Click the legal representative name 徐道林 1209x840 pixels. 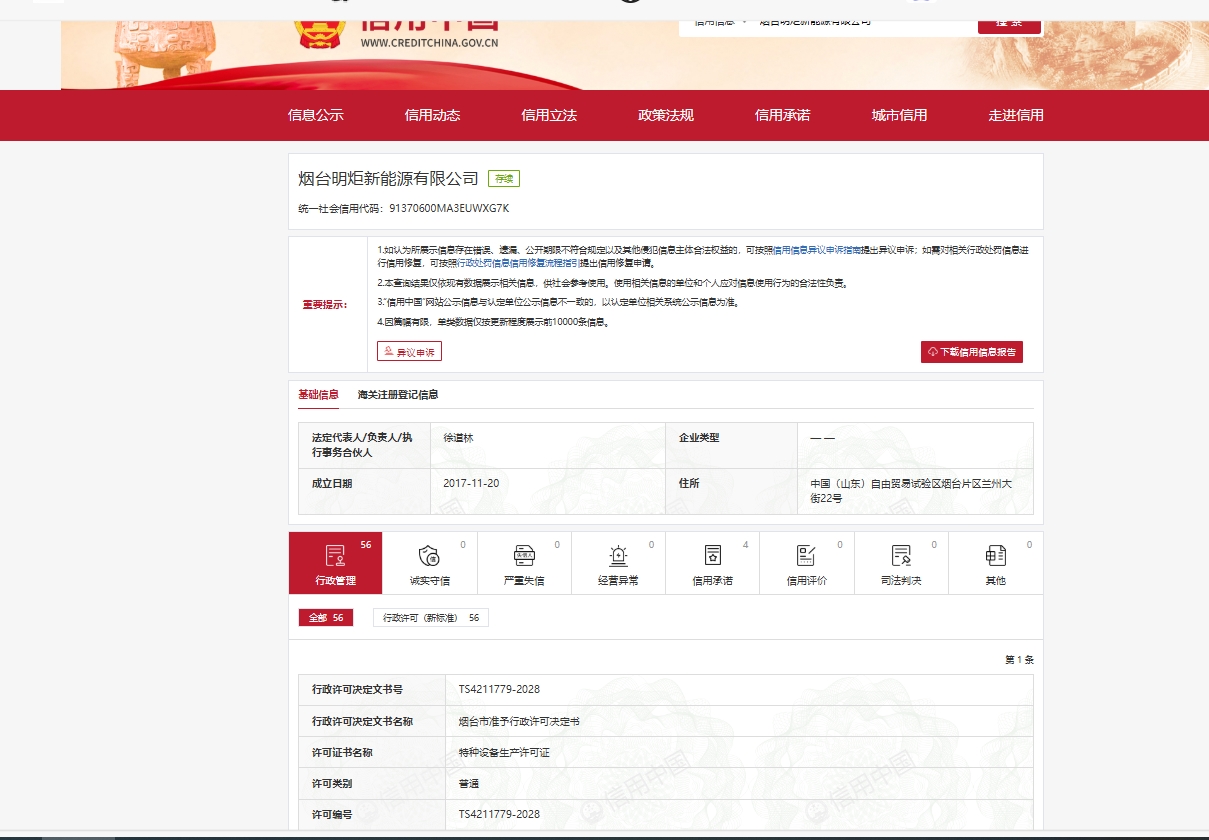coord(458,438)
